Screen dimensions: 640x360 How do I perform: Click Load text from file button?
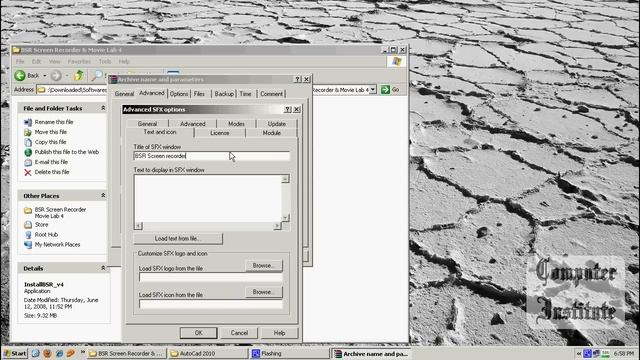coord(178,238)
